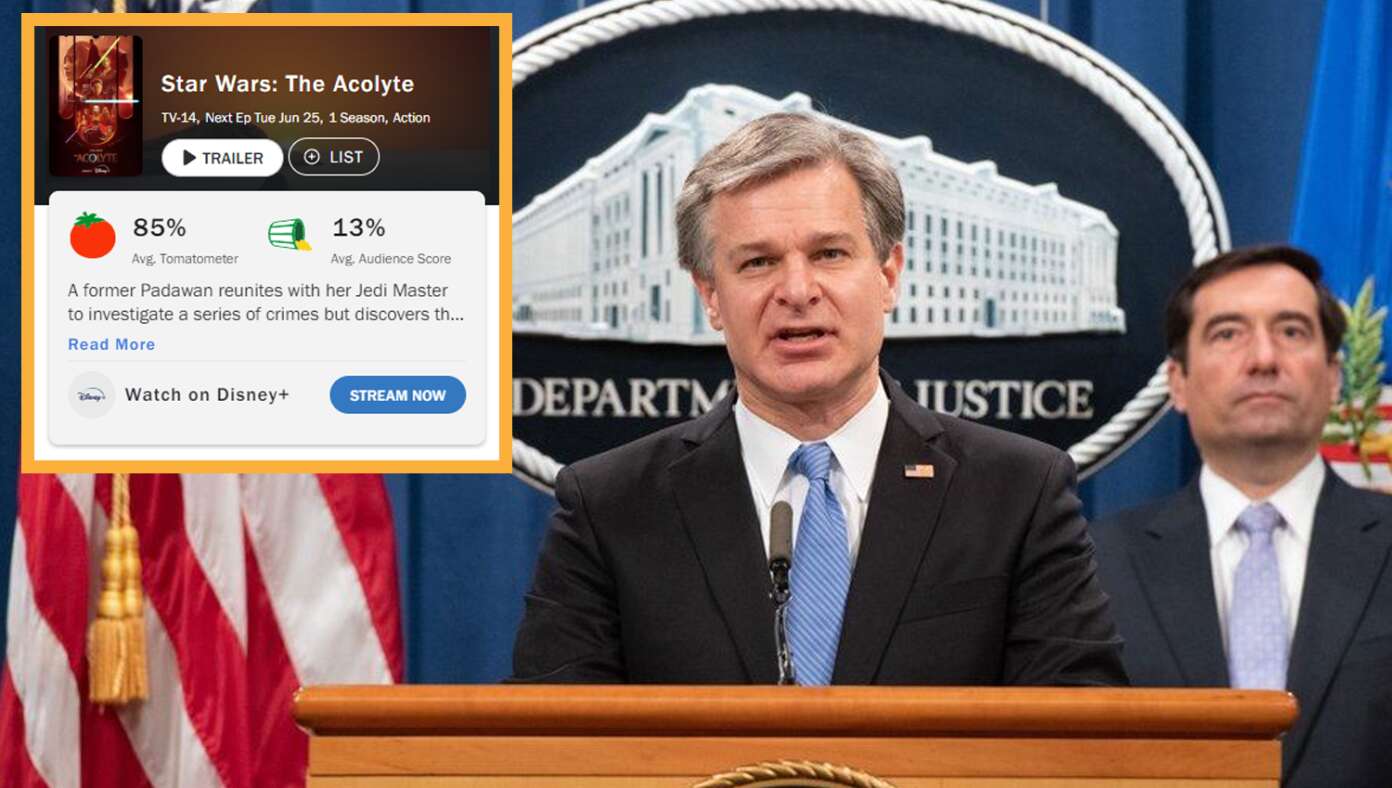Open the Read More link

tap(111, 344)
